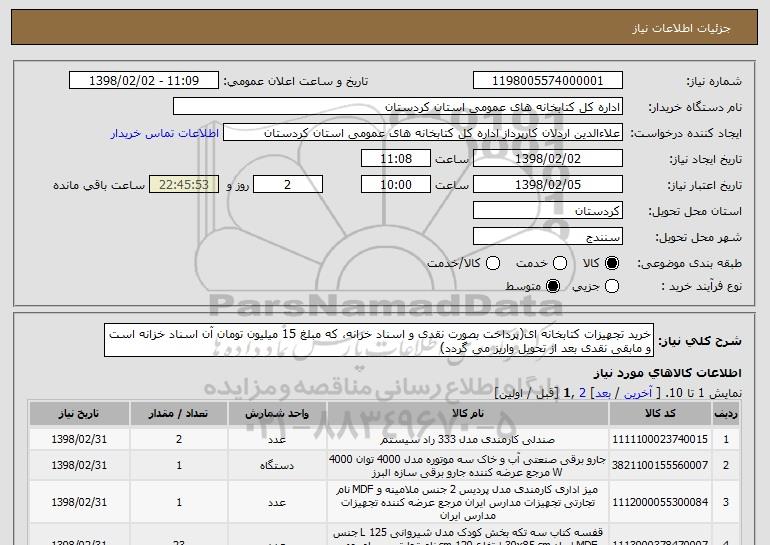Select unit دستگاه in row 2

[277, 465]
